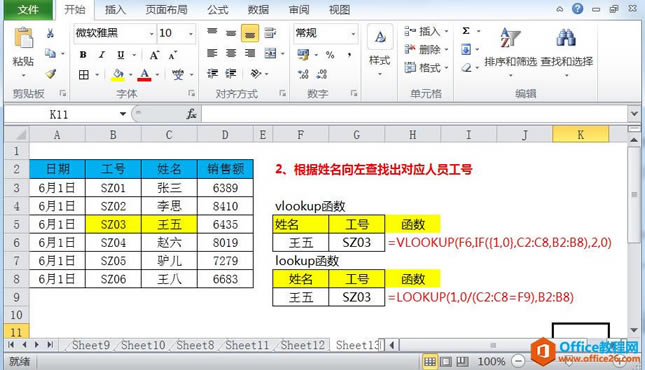Switch to the 页面布局 Page Layout tab

(166, 10)
